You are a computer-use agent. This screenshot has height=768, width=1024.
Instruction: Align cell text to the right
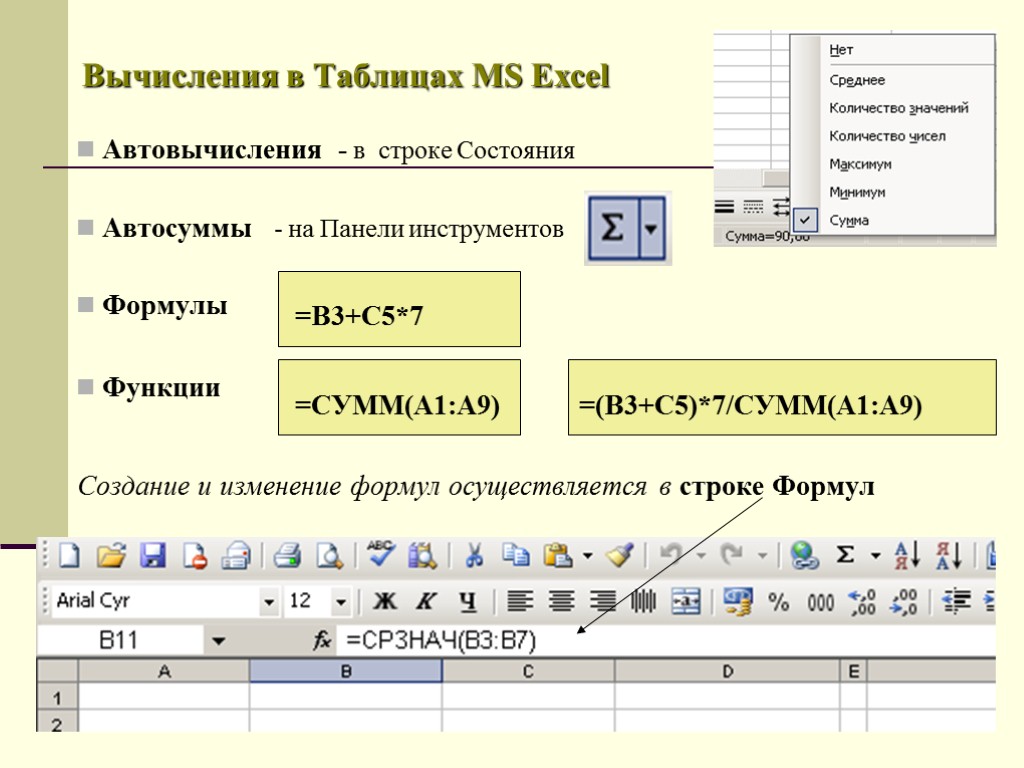603,601
